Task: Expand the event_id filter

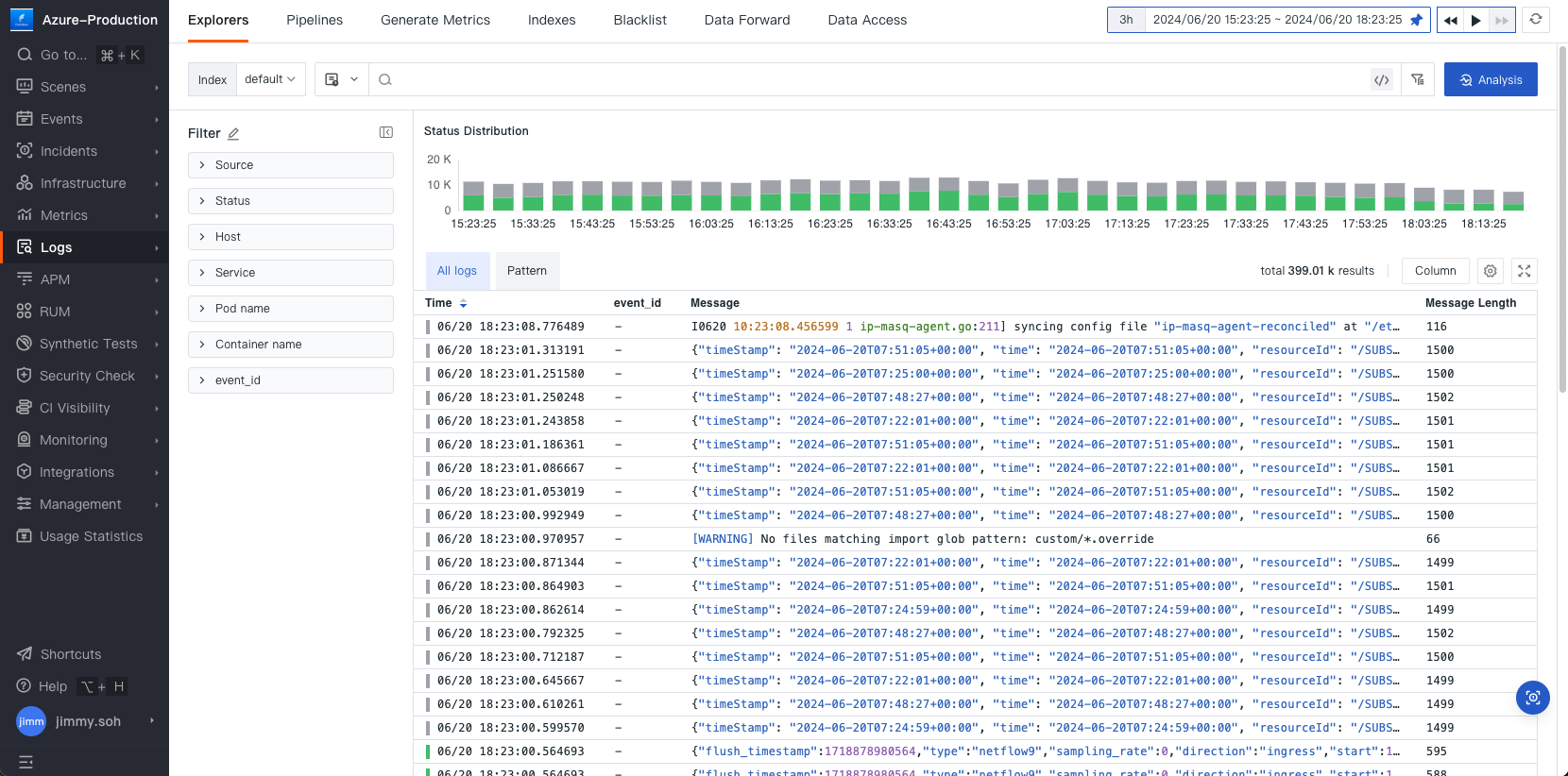Action: pyautogui.click(x=291, y=380)
